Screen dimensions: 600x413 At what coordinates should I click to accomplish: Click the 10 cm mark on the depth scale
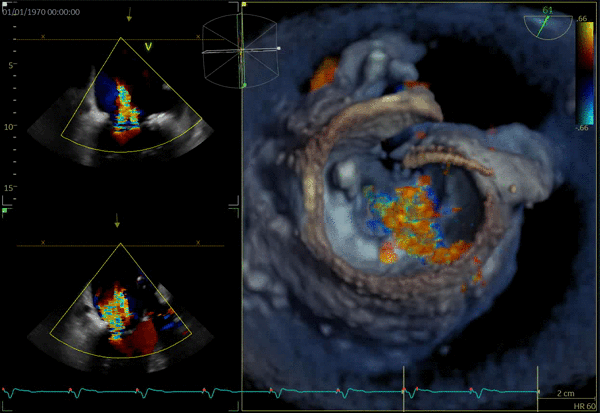pyautogui.click(x=12, y=127)
